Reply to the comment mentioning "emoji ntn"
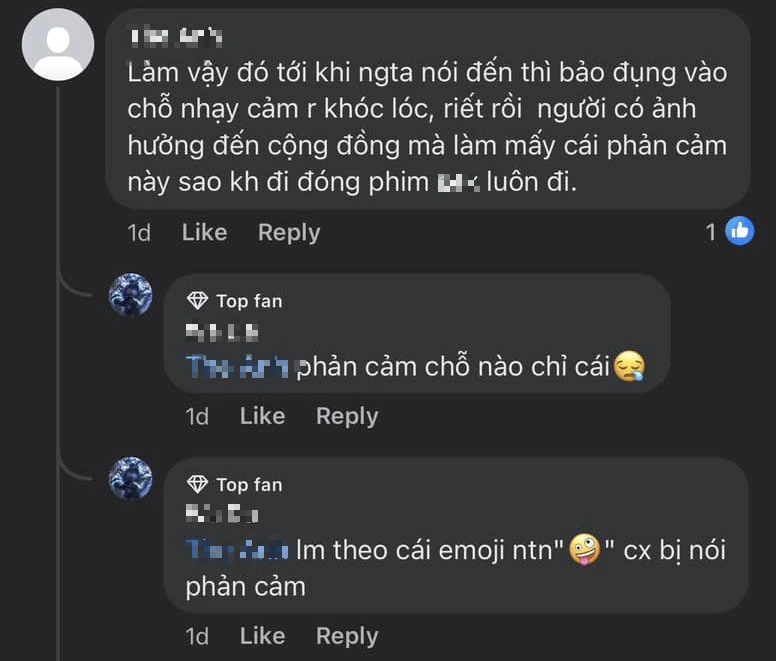 coord(347,636)
